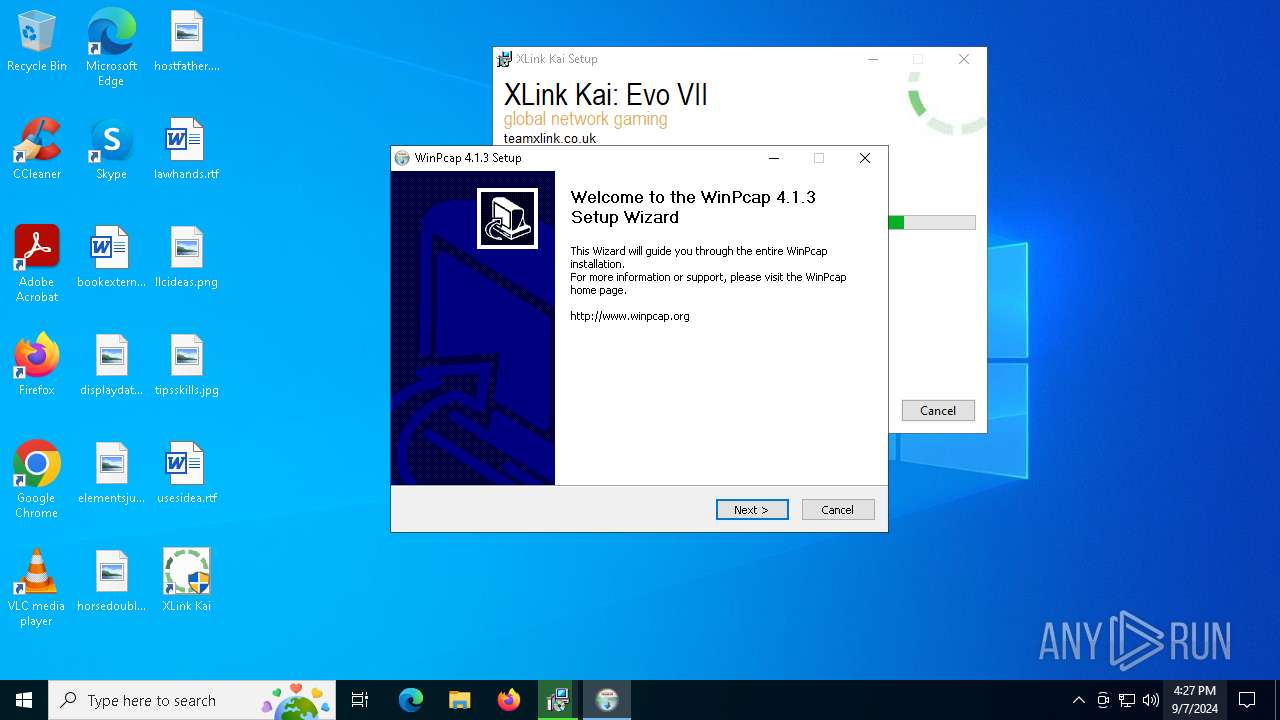Close the WinPcap Setup window
1280x720 pixels.
[x=865, y=158]
